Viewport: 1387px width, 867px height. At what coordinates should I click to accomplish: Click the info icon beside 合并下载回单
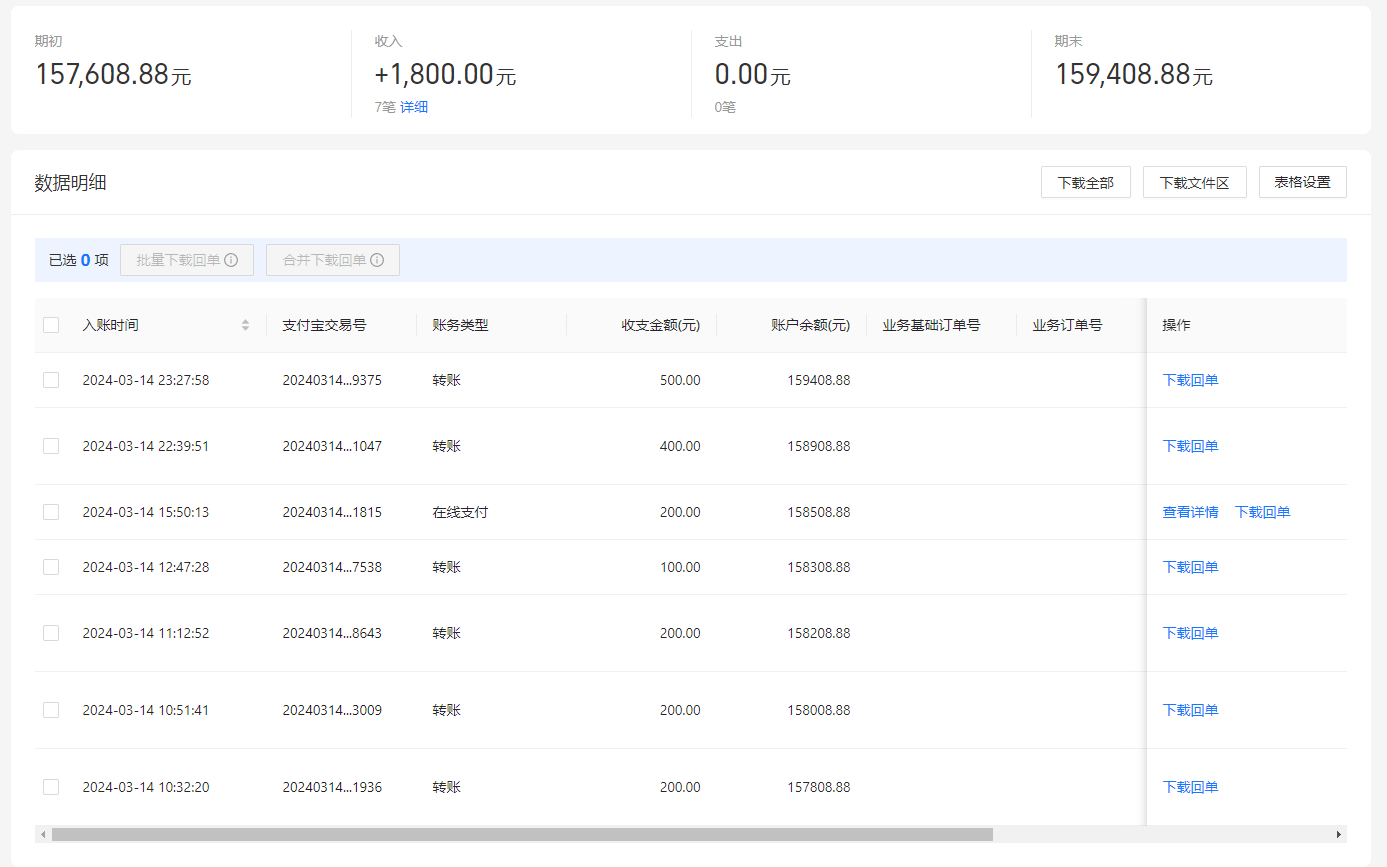tap(377, 260)
